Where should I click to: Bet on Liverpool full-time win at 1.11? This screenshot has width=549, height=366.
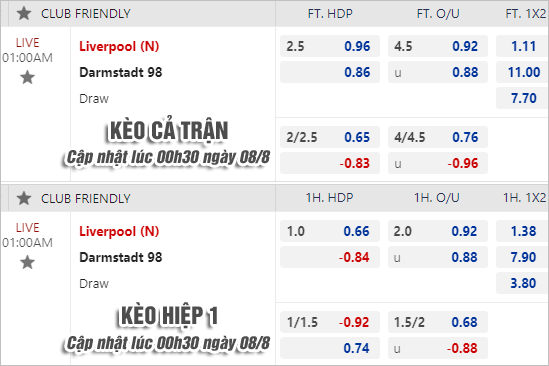point(522,46)
